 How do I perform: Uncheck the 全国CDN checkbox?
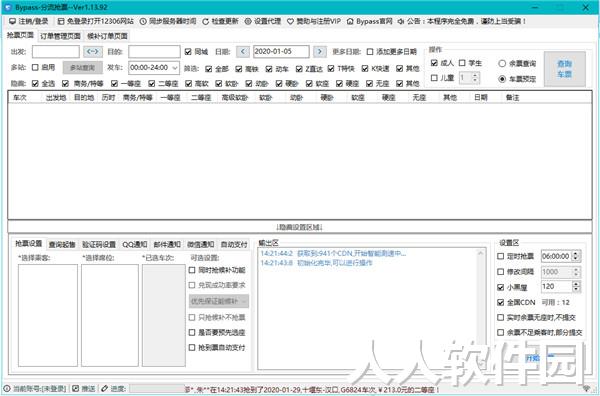pos(501,302)
